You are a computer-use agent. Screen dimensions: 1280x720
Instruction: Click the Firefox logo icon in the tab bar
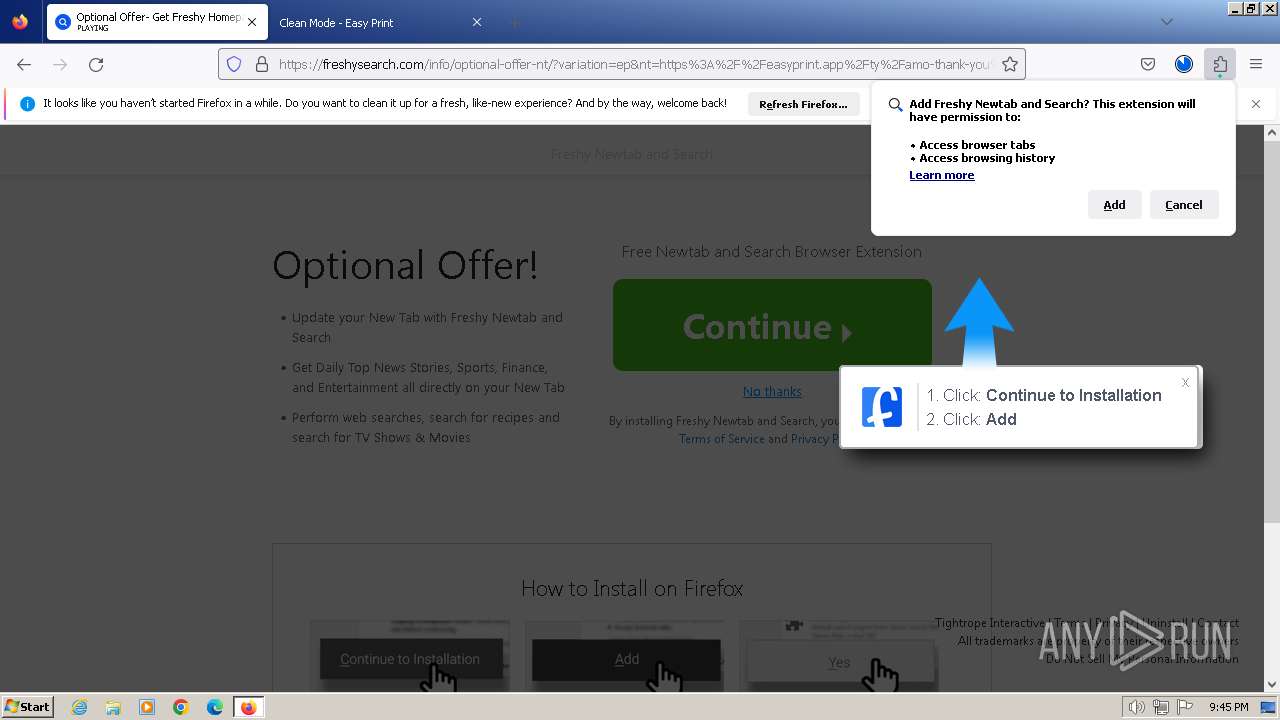coord(20,21)
